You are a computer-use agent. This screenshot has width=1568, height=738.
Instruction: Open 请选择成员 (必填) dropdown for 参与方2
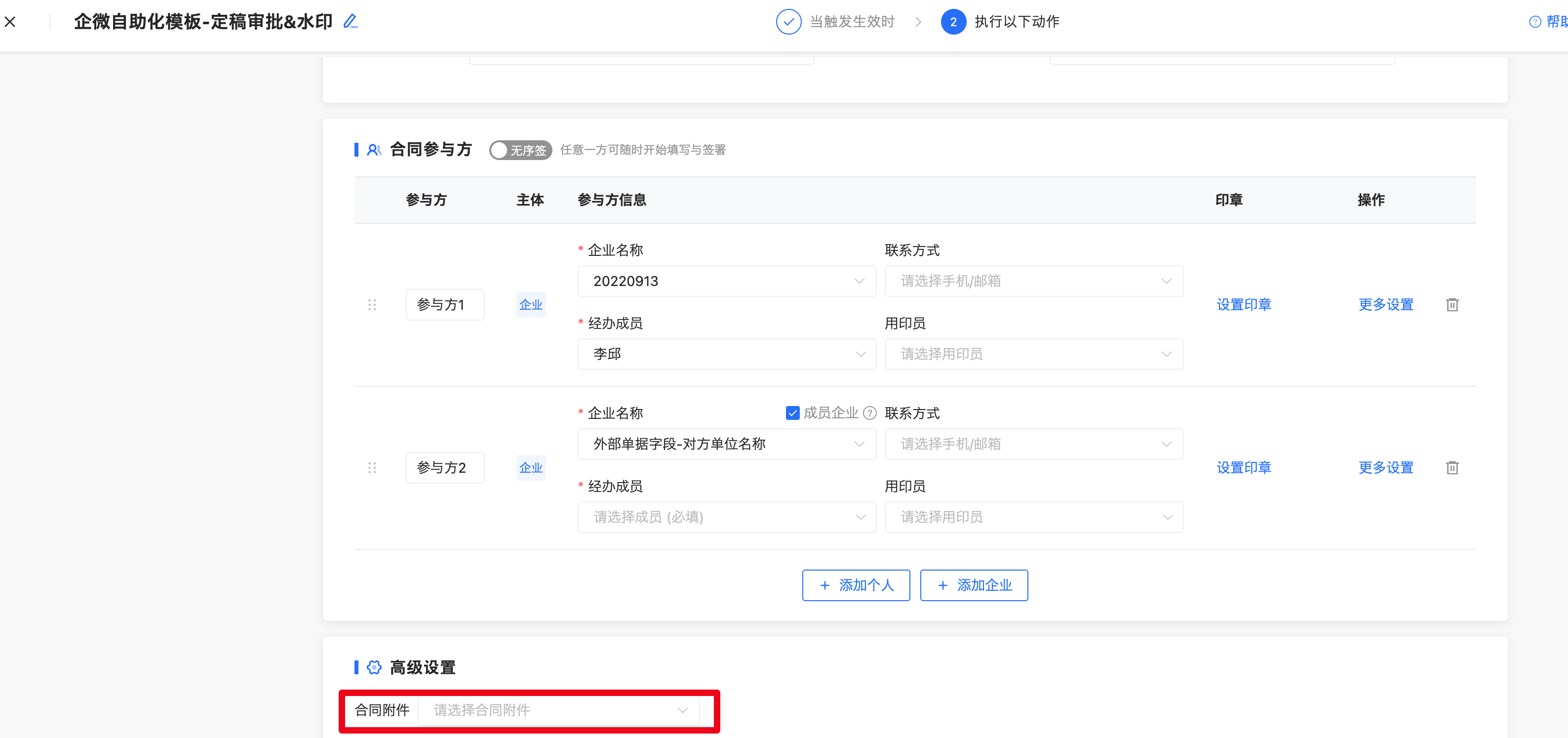[726, 517]
